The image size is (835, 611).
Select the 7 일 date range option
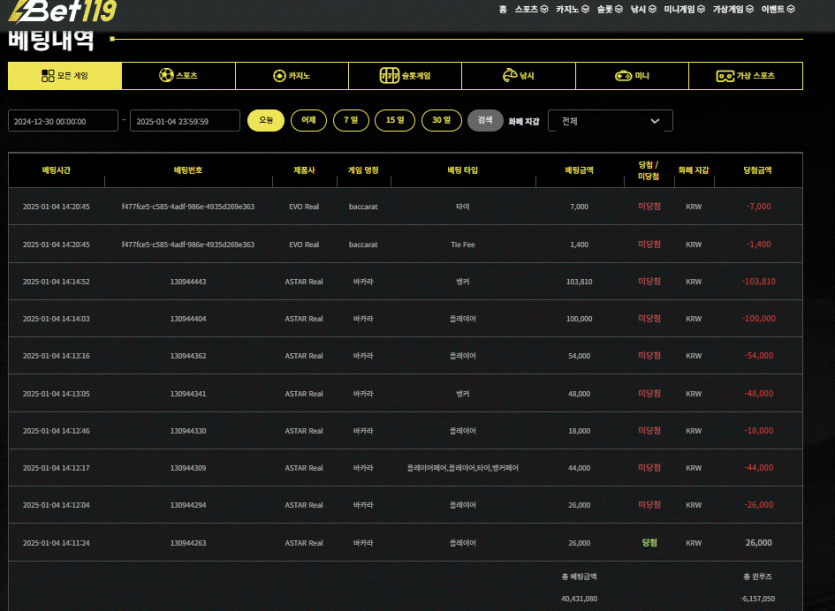pos(350,120)
